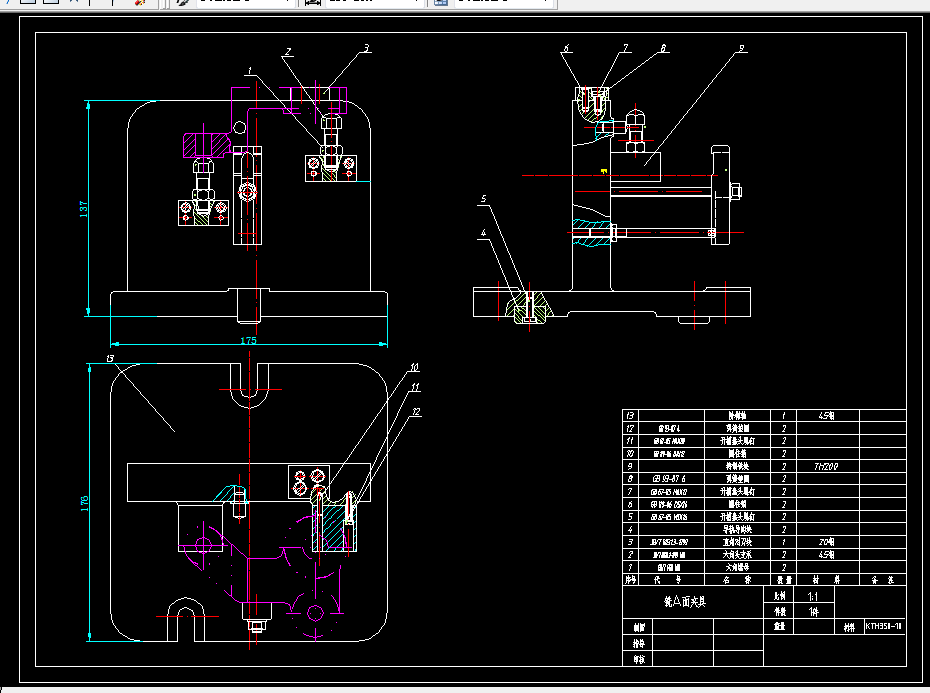This screenshot has width=930, height=693.
Task: Select the 铣A面夹具 title text
Action: coord(685,602)
